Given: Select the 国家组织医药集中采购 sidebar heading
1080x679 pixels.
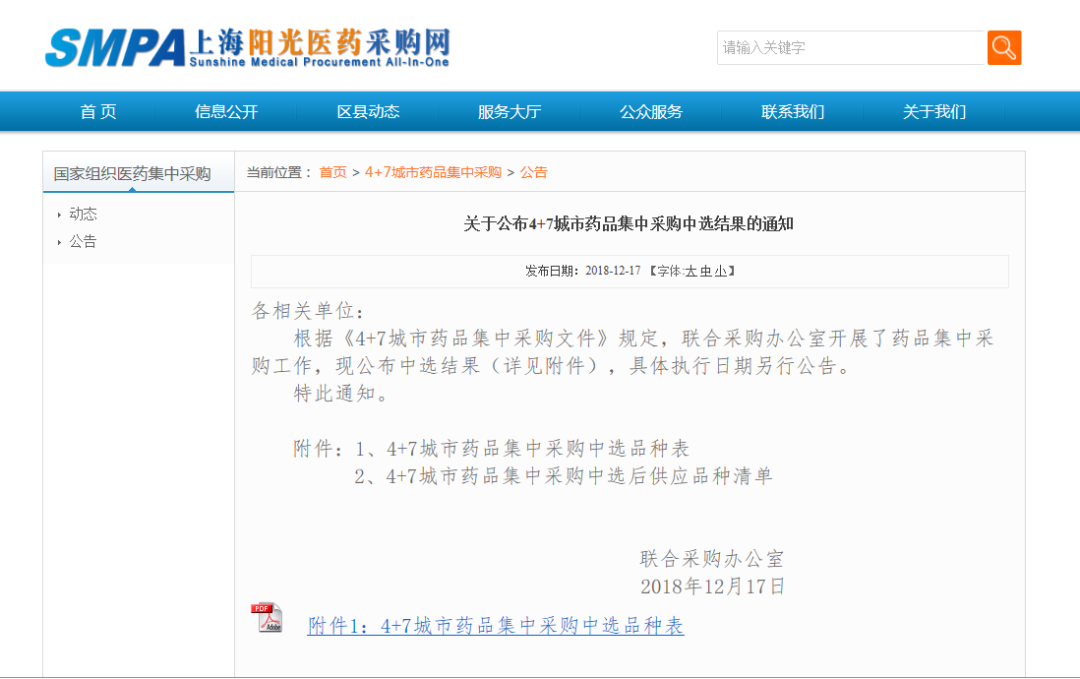Looking at the screenshot, I should (132, 174).
